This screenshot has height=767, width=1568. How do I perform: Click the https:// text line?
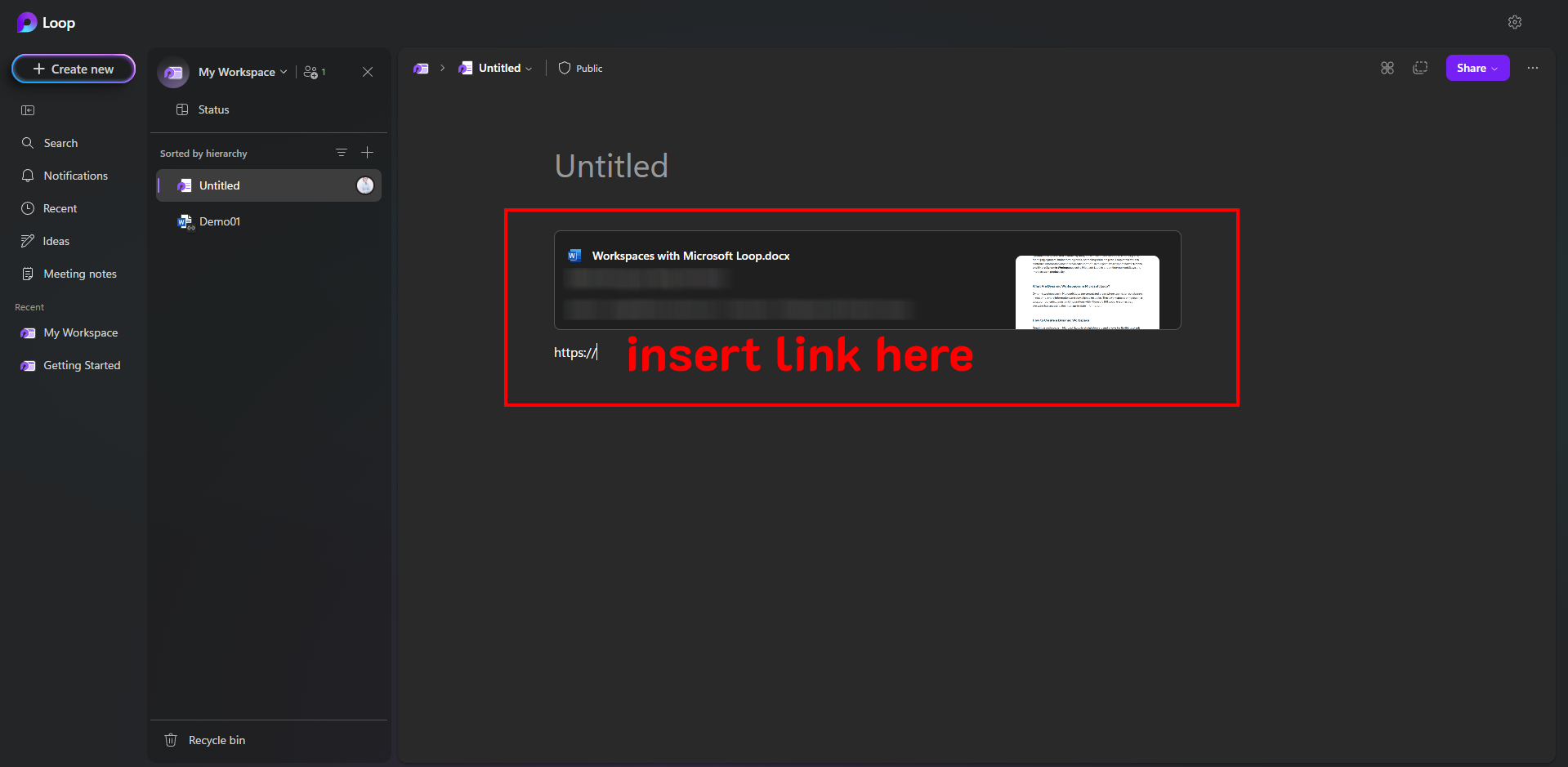pos(575,352)
